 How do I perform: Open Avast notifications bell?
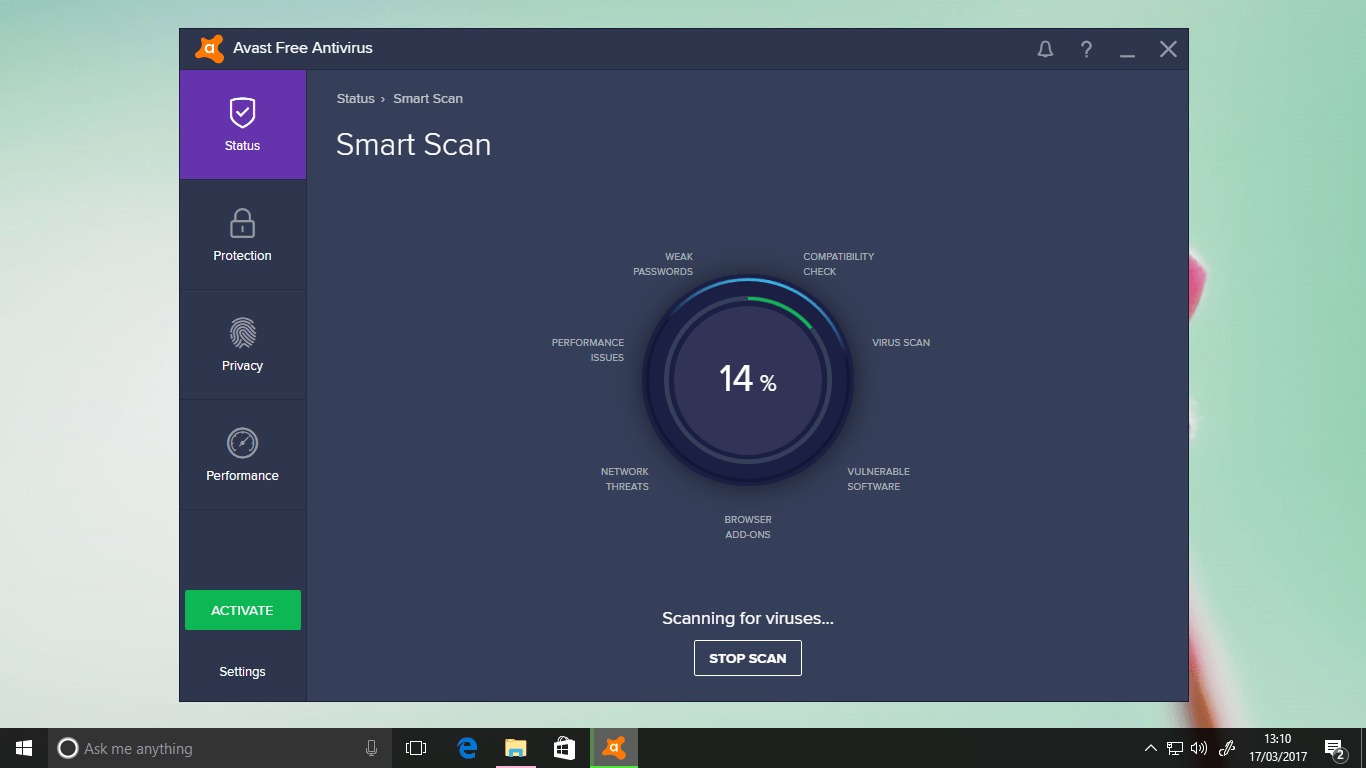click(x=1045, y=48)
